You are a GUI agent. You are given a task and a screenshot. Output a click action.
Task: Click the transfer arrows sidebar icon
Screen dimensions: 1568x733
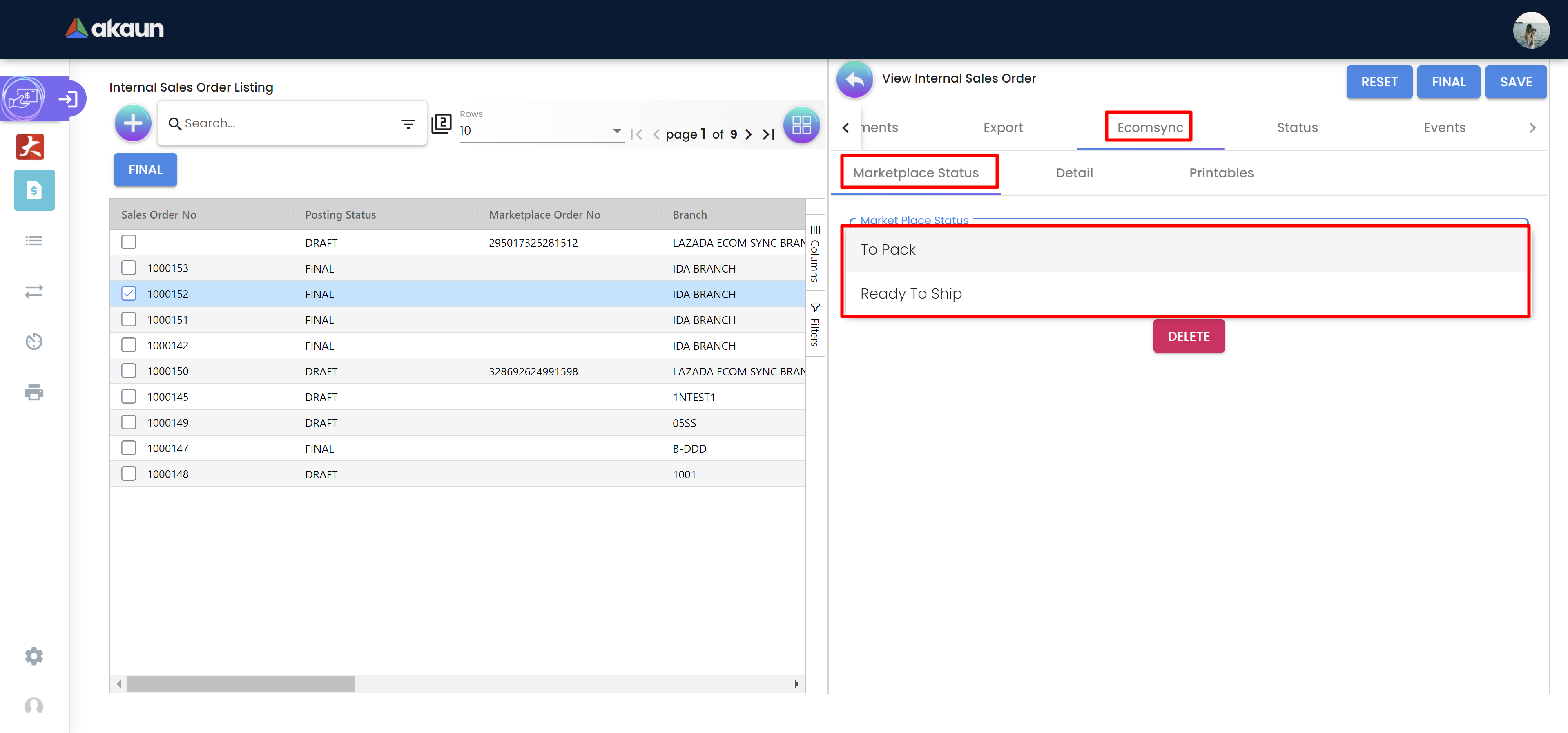pyautogui.click(x=34, y=291)
